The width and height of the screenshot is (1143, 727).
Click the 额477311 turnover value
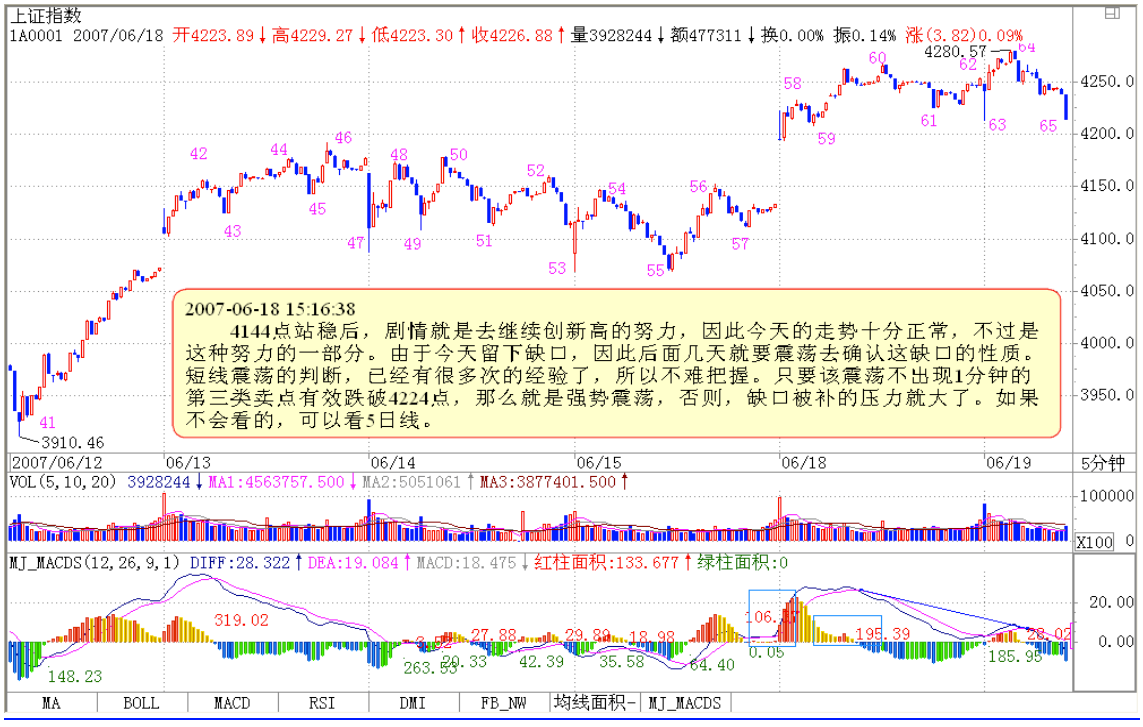pos(706,35)
